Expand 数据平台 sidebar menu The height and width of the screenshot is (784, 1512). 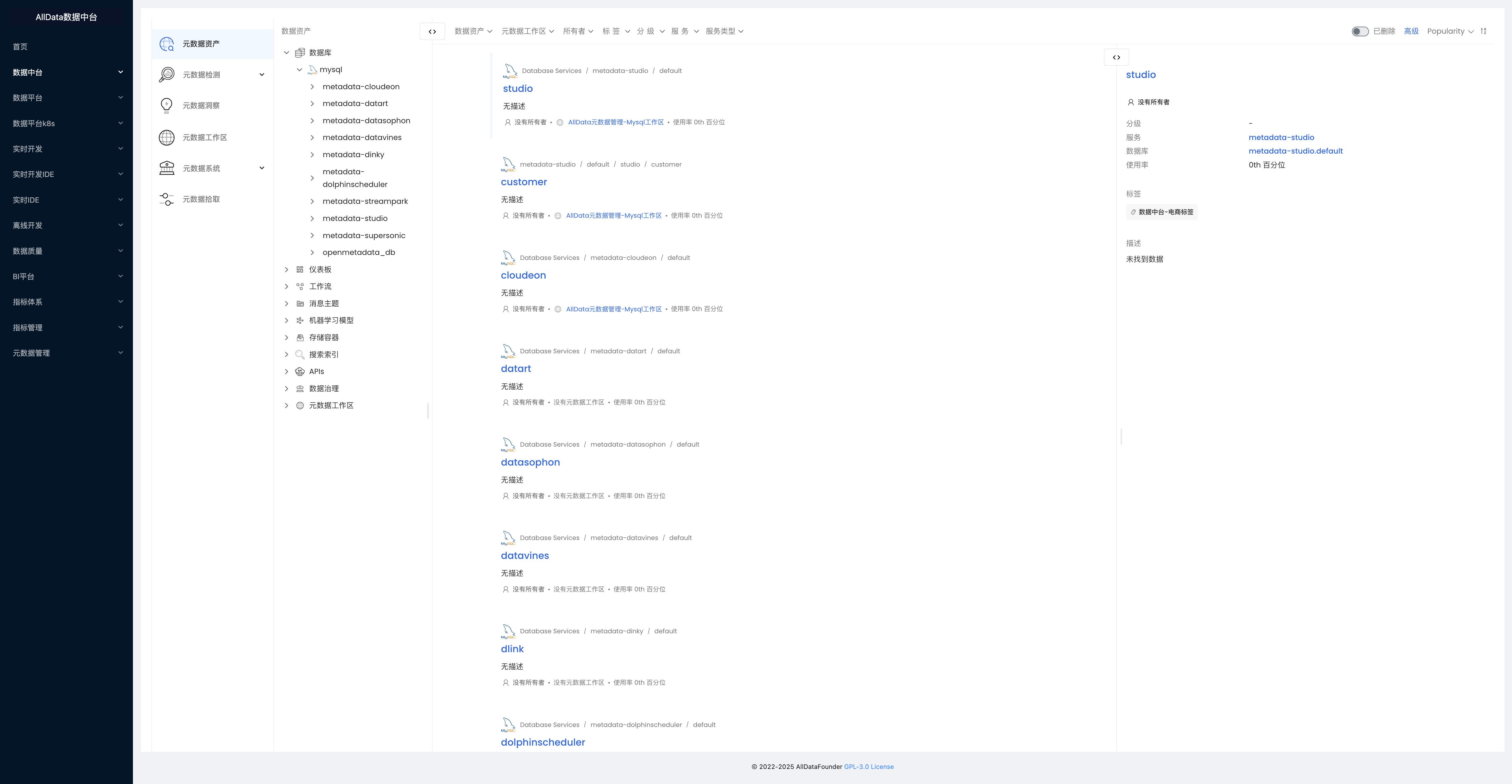pos(66,98)
